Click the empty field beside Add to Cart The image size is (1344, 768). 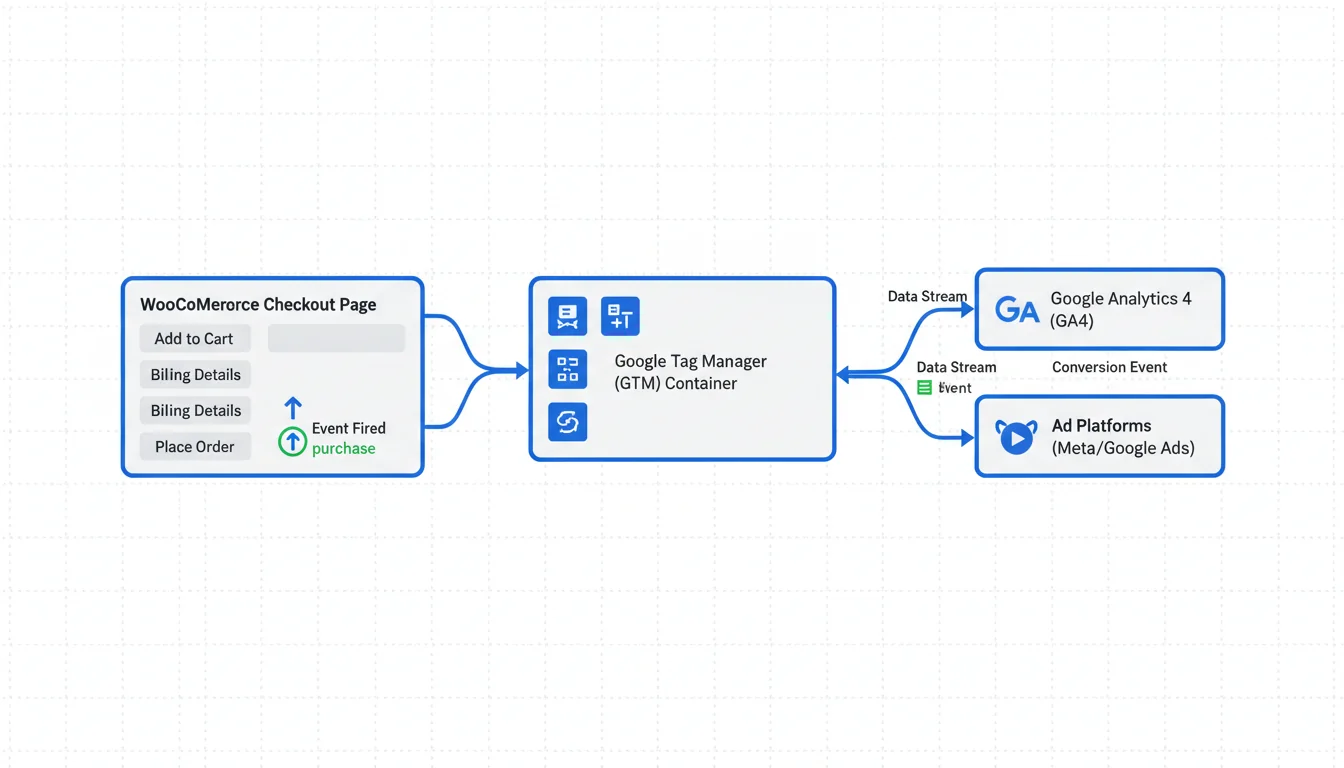tap(336, 338)
